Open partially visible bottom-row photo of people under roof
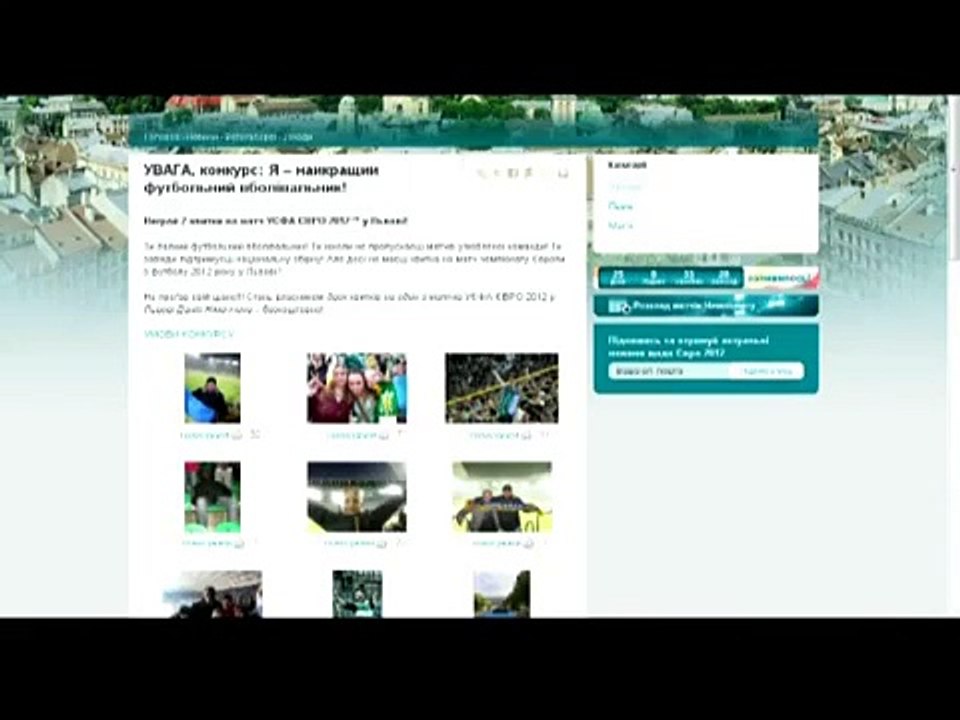 pyautogui.click(x=212, y=594)
